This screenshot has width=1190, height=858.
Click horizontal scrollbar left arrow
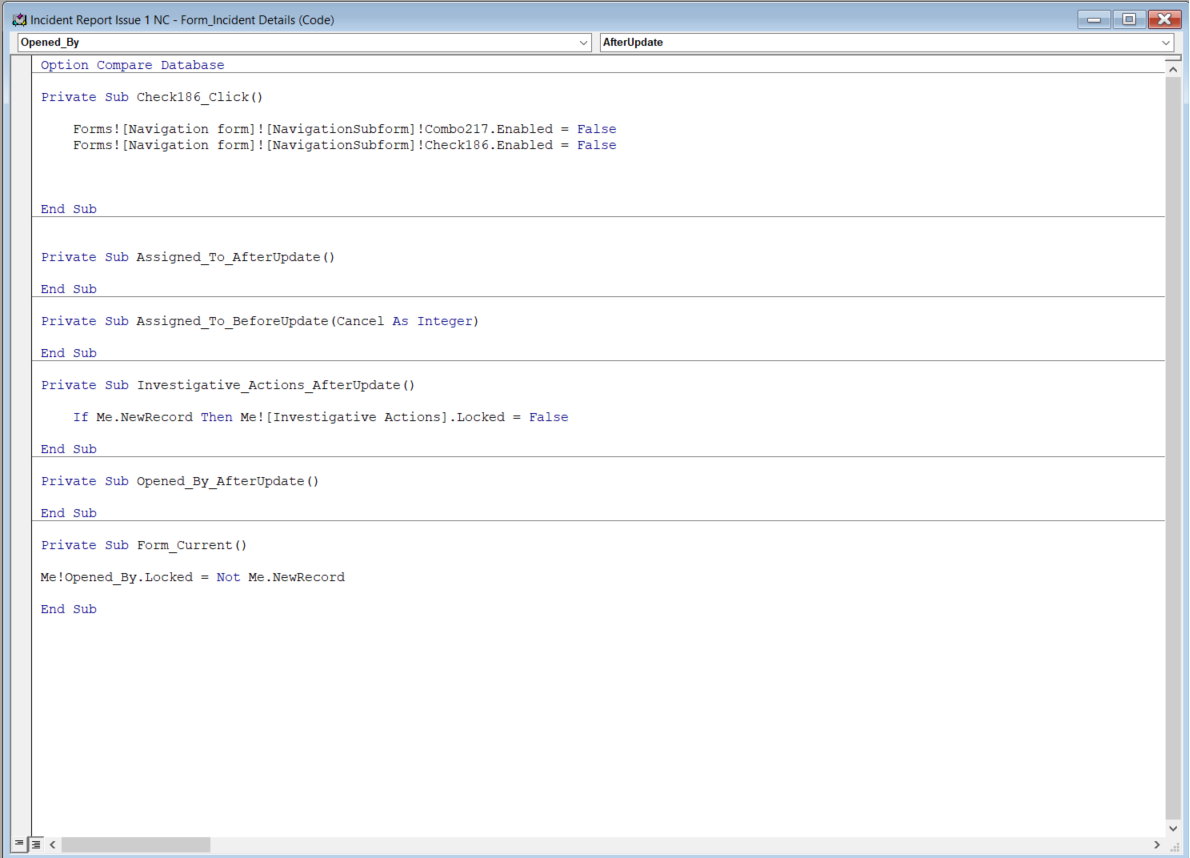coord(52,844)
